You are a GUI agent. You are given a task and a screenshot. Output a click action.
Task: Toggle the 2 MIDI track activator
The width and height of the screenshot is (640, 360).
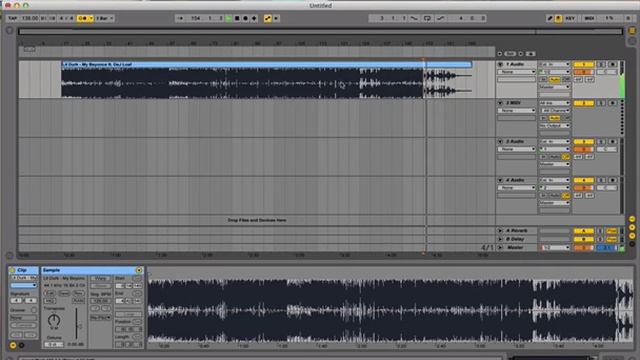coord(584,103)
